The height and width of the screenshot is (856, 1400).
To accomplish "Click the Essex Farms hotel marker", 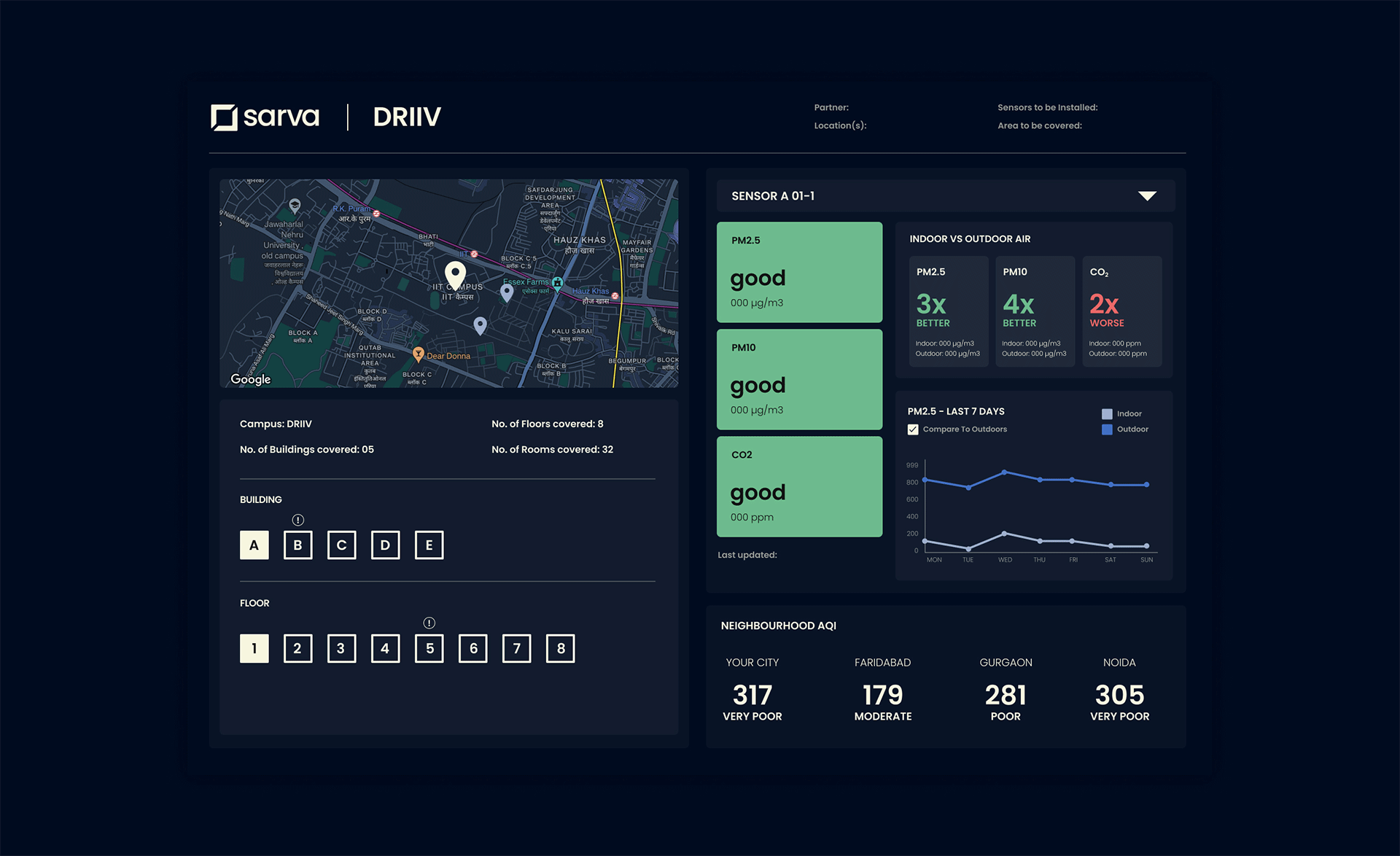I will (557, 283).
